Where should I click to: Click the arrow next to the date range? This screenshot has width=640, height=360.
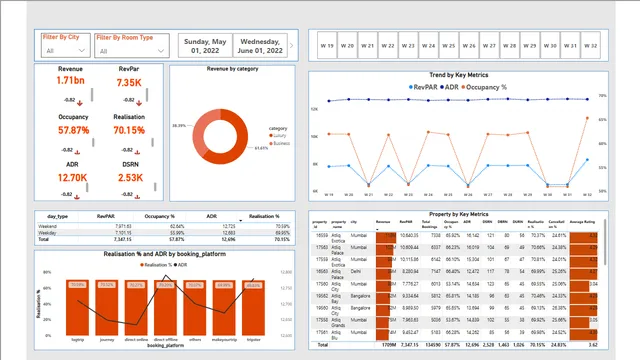(x=291, y=46)
